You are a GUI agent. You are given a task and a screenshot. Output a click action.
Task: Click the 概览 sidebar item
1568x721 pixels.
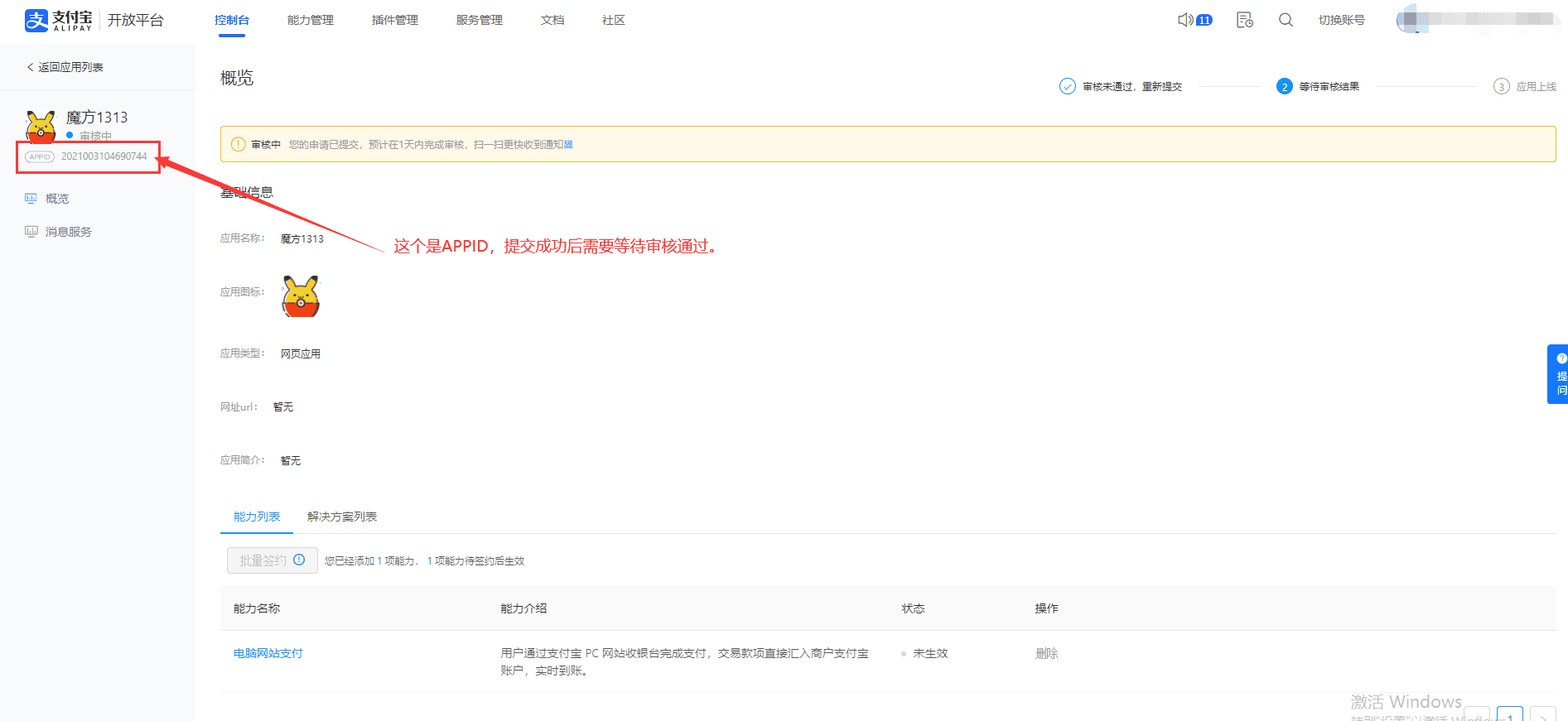tap(57, 199)
